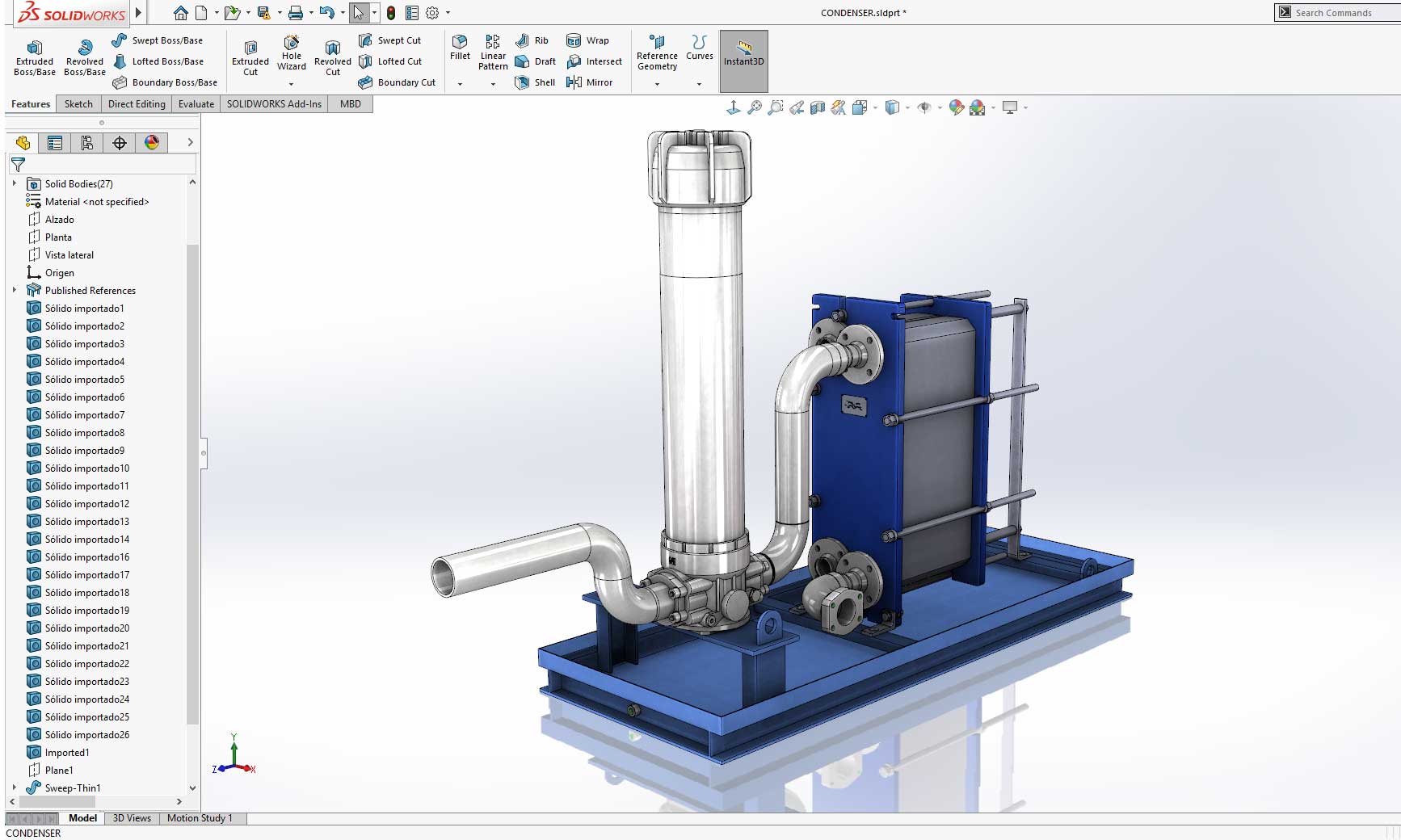The image size is (1401, 840).
Task: Toggle Hide/Show Items visibility menu
Action: point(925,107)
